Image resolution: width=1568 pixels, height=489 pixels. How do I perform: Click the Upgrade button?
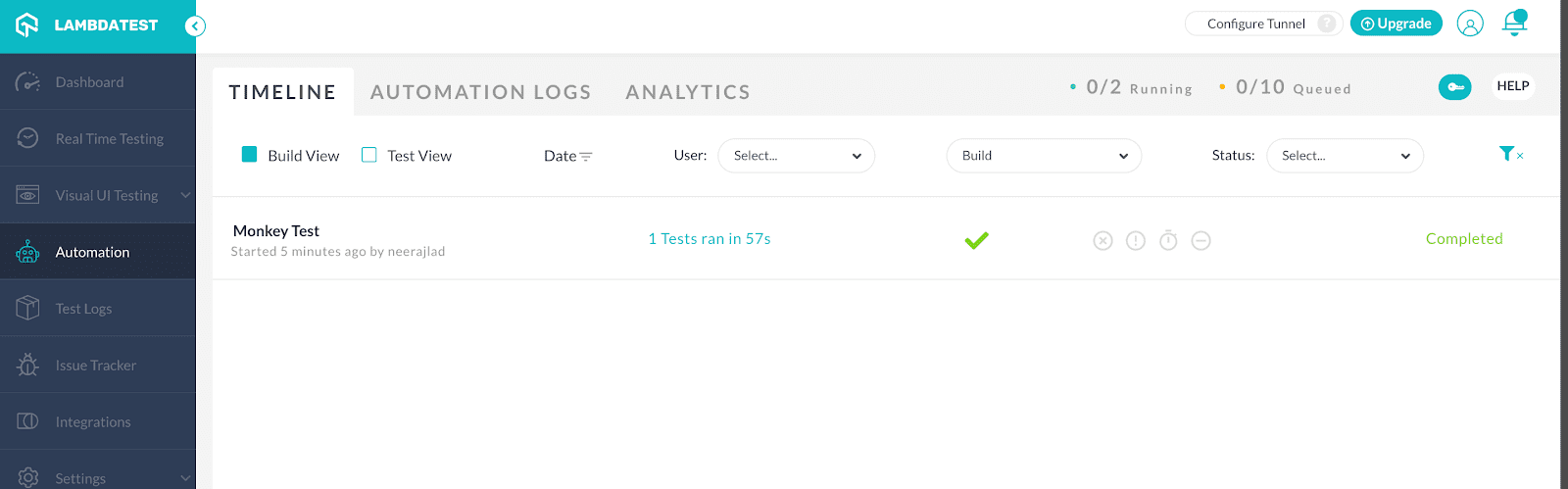pos(1396,24)
